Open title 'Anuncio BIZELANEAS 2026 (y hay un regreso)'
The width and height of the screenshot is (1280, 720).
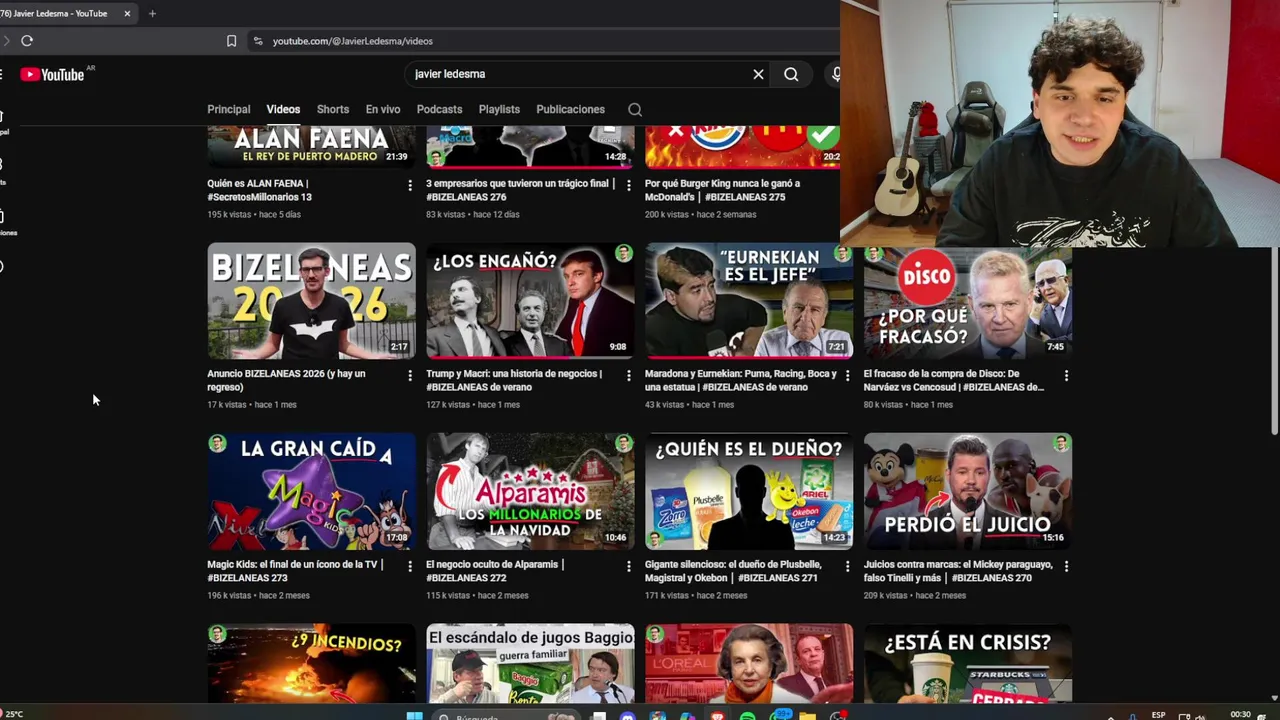click(286, 380)
